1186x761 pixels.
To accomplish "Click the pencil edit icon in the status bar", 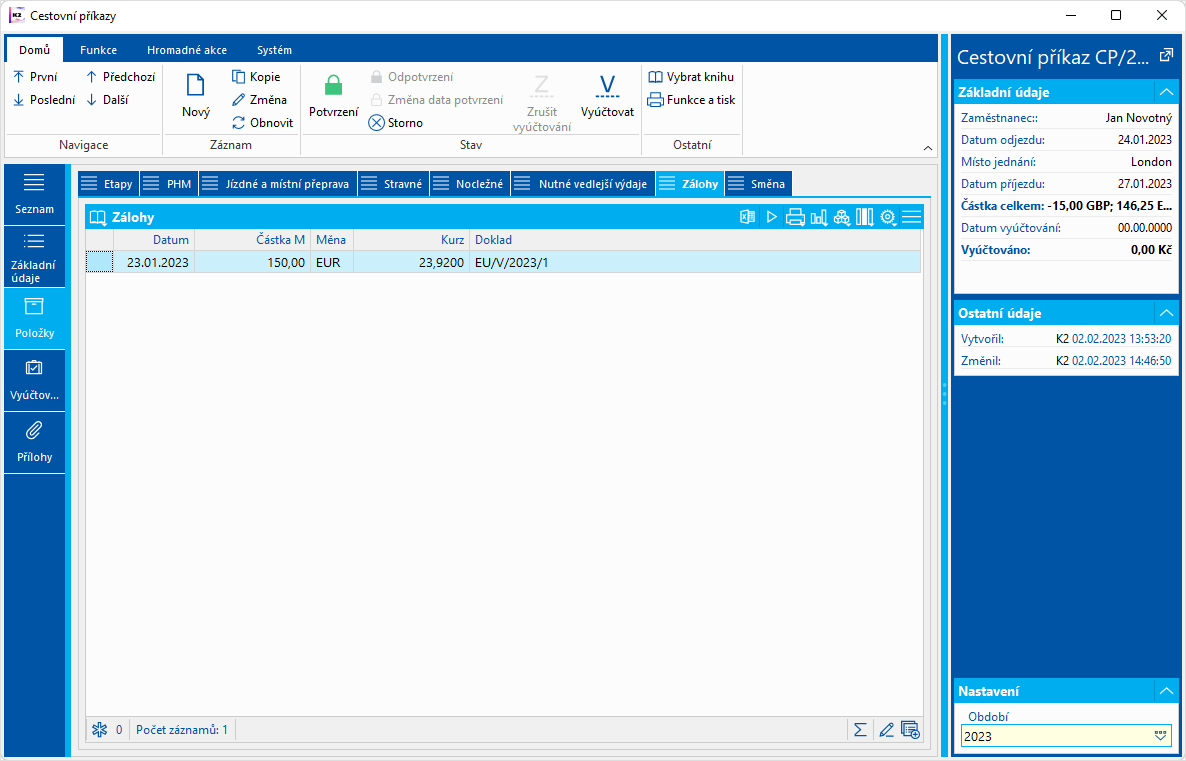I will (x=886, y=730).
